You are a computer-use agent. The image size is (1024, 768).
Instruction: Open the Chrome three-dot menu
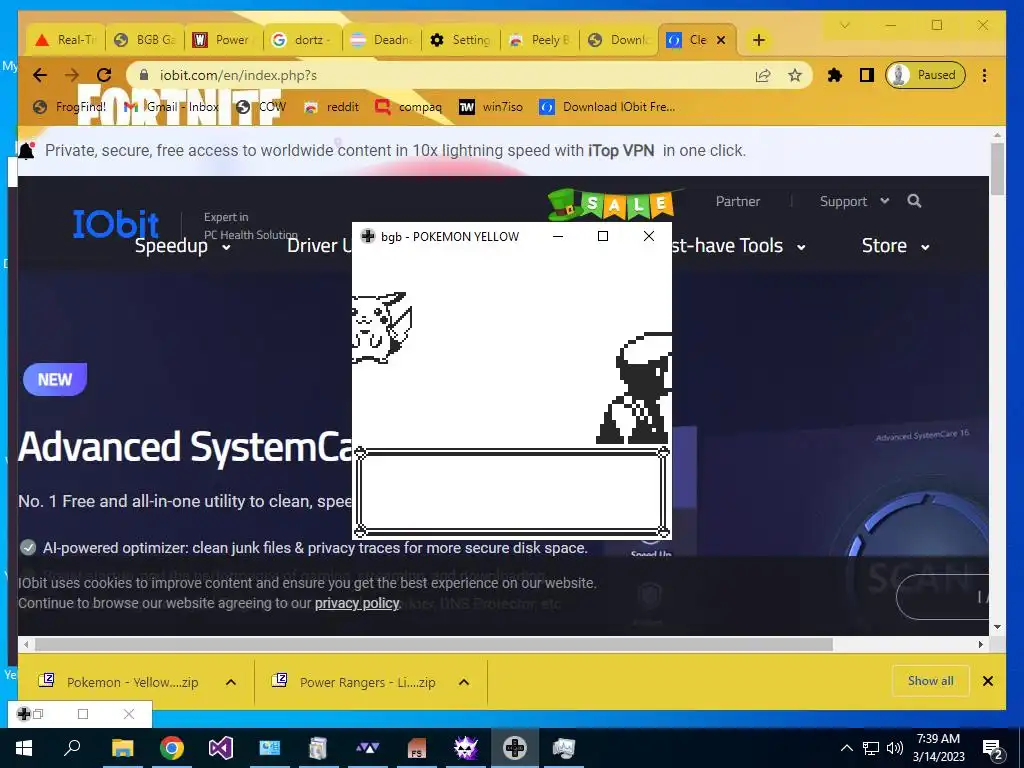[984, 75]
